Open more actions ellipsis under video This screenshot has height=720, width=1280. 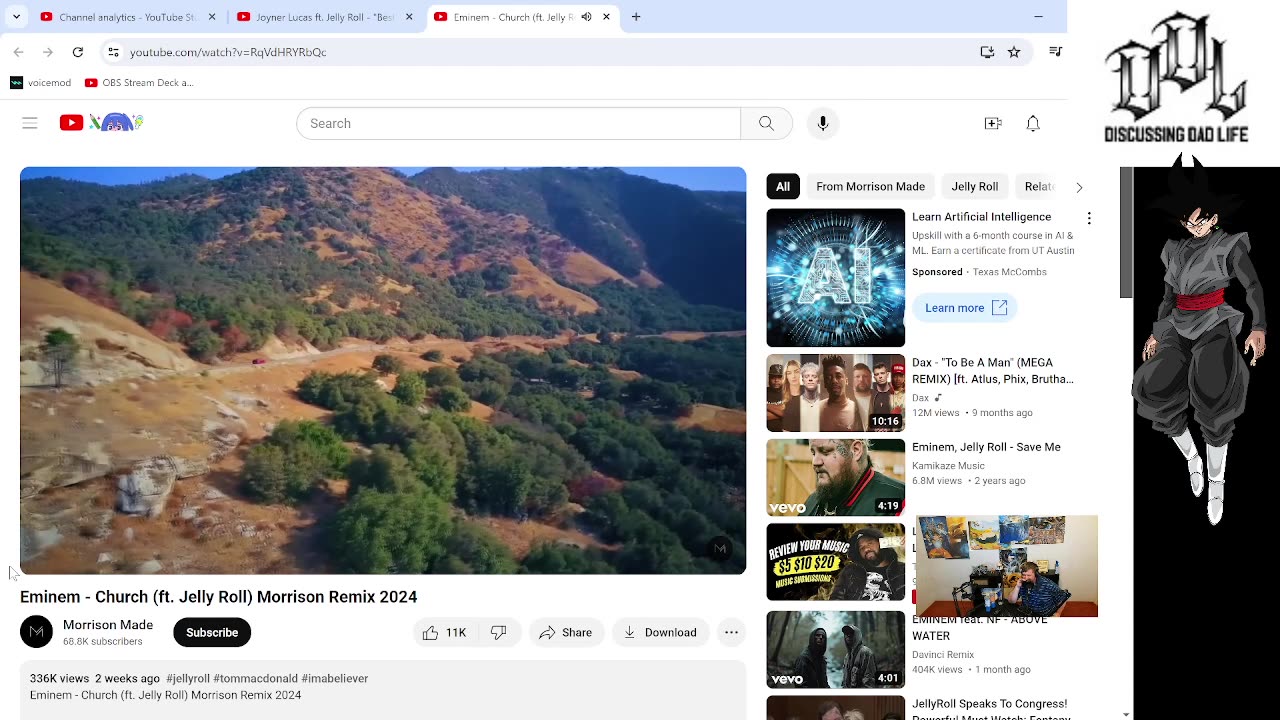(x=732, y=632)
